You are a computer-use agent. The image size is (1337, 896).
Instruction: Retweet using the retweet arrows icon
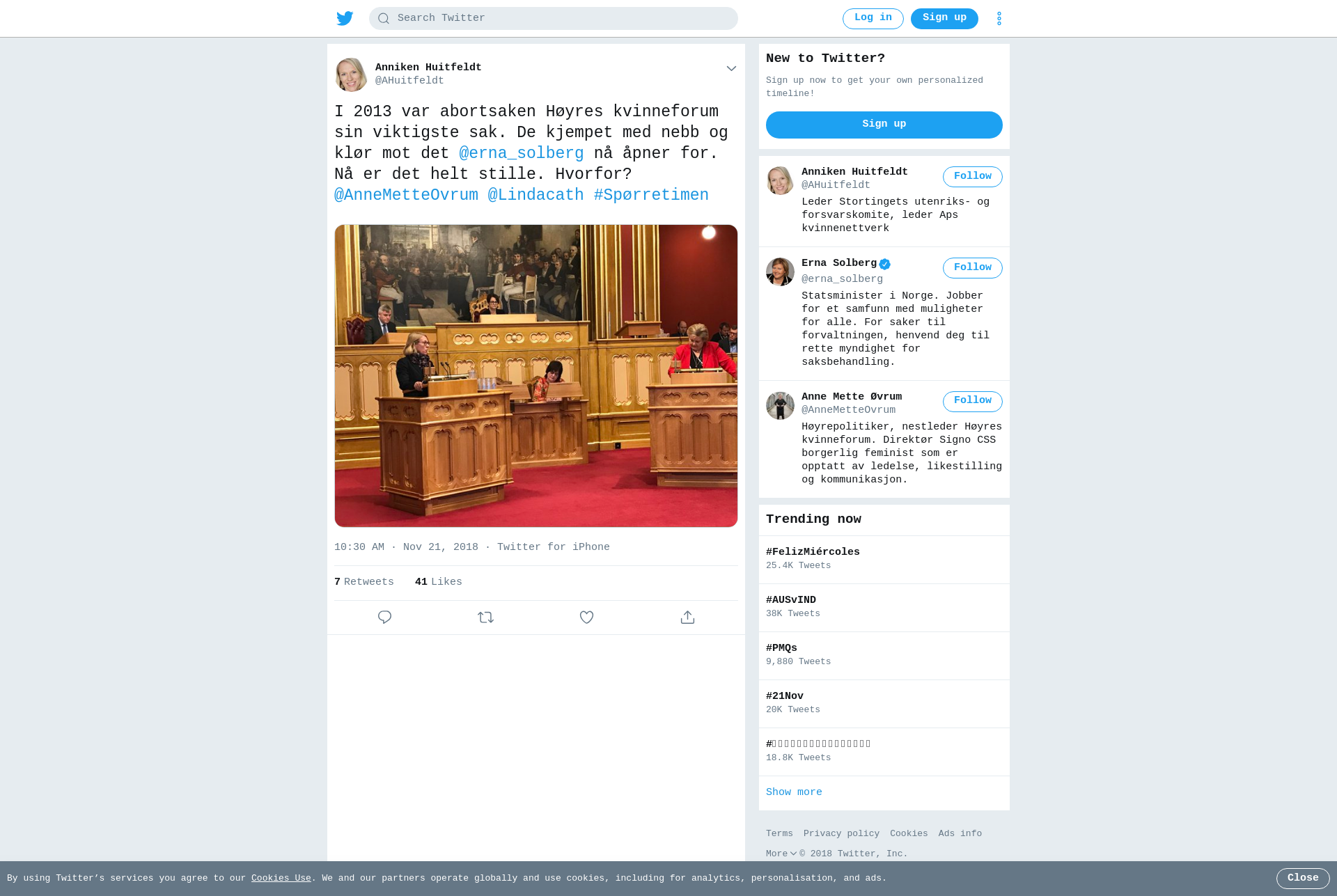coord(485,618)
